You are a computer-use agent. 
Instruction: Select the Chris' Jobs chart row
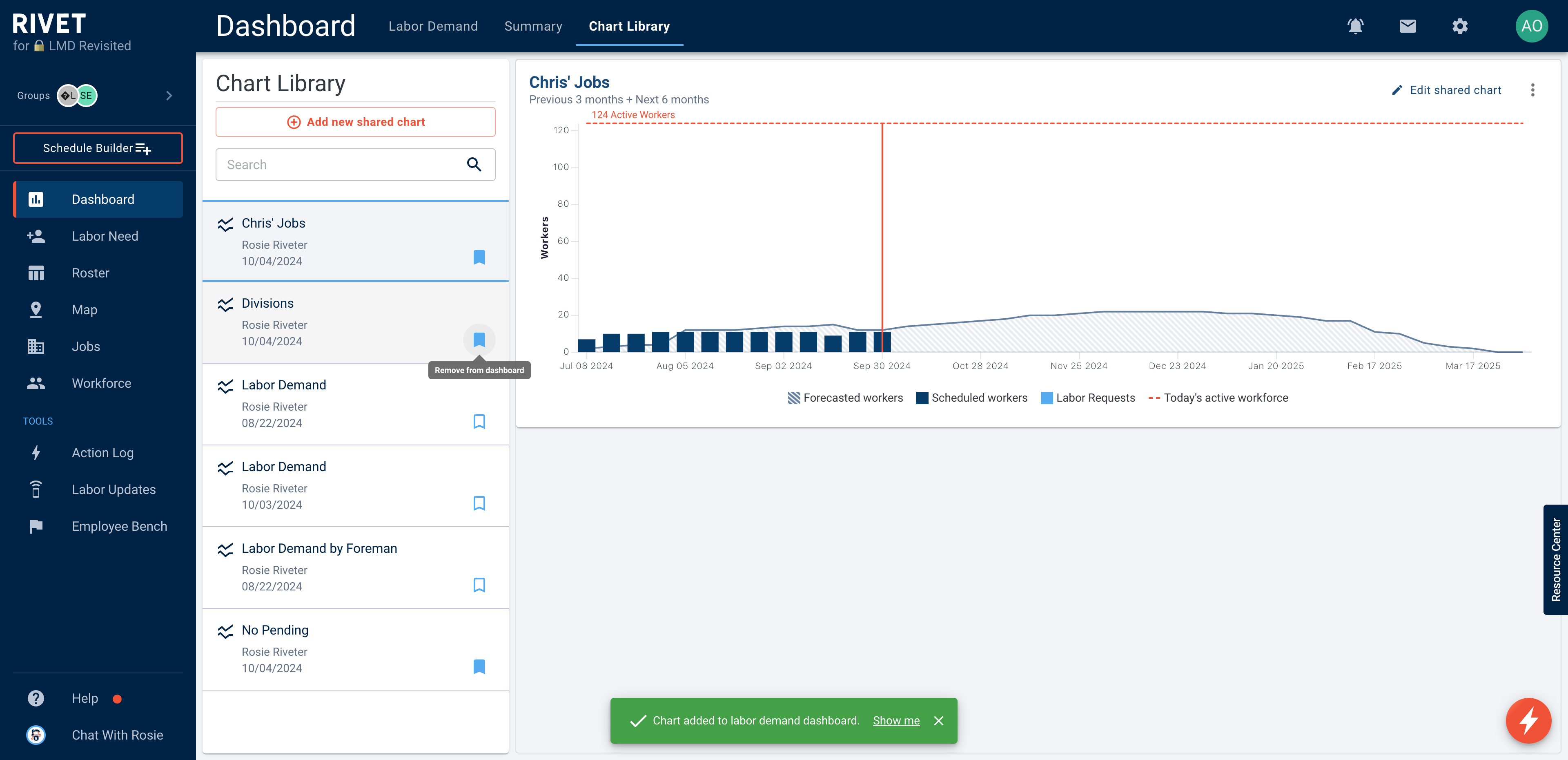[355, 241]
